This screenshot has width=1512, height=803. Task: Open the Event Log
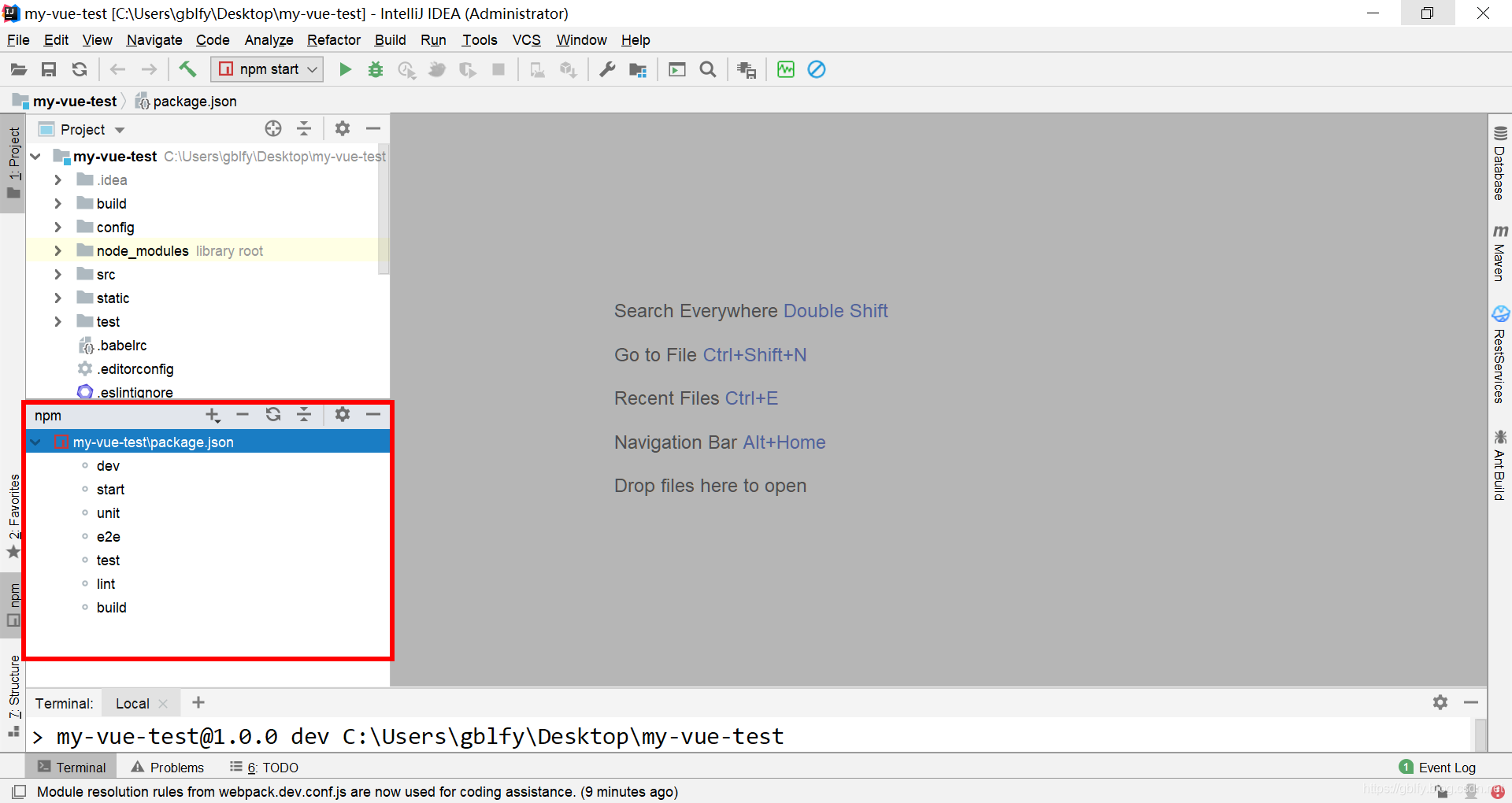tap(1438, 768)
